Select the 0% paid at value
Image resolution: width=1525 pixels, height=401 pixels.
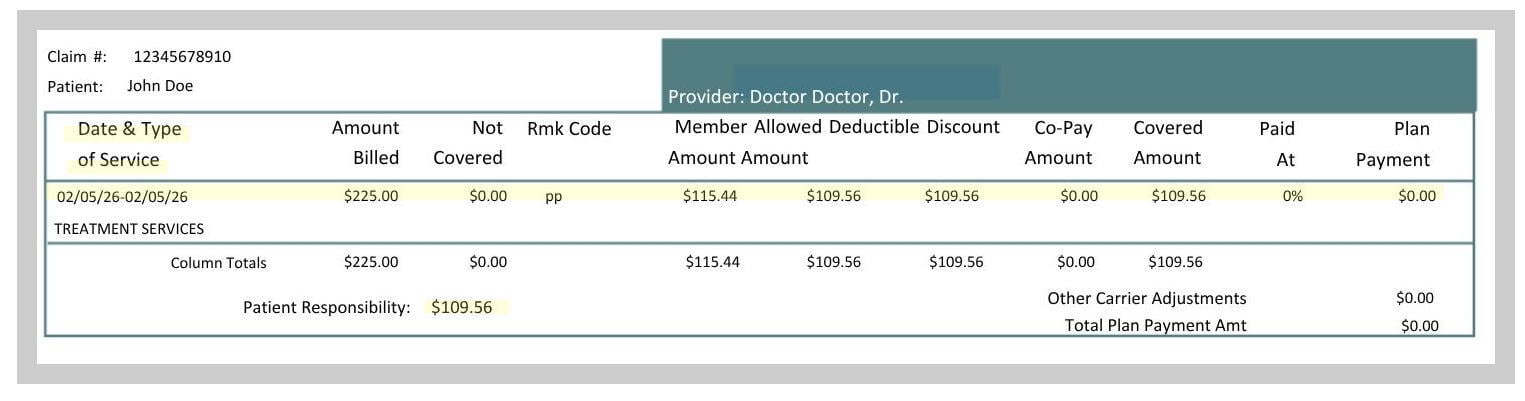click(x=1292, y=196)
